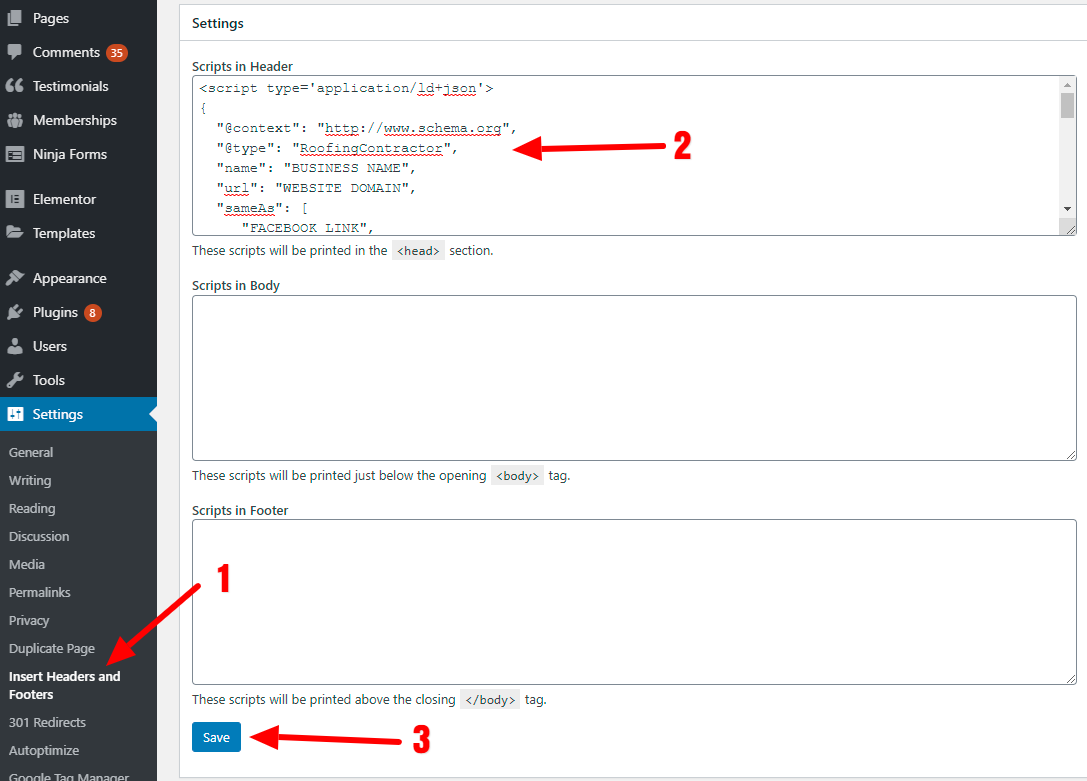Image resolution: width=1087 pixels, height=781 pixels.
Task: Open the Users menu item
Action: 49,346
